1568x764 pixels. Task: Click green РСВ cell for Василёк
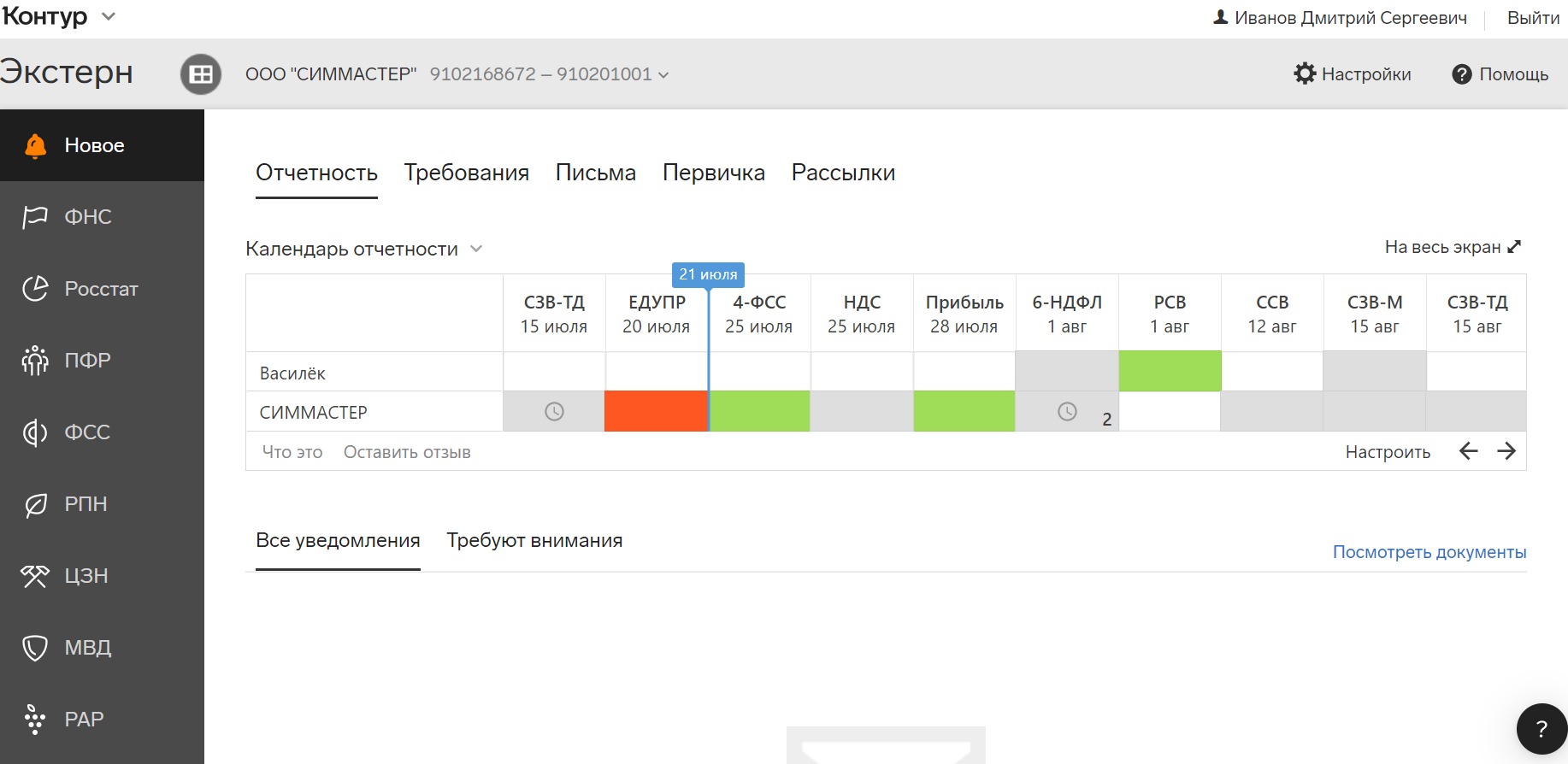pyautogui.click(x=1170, y=371)
